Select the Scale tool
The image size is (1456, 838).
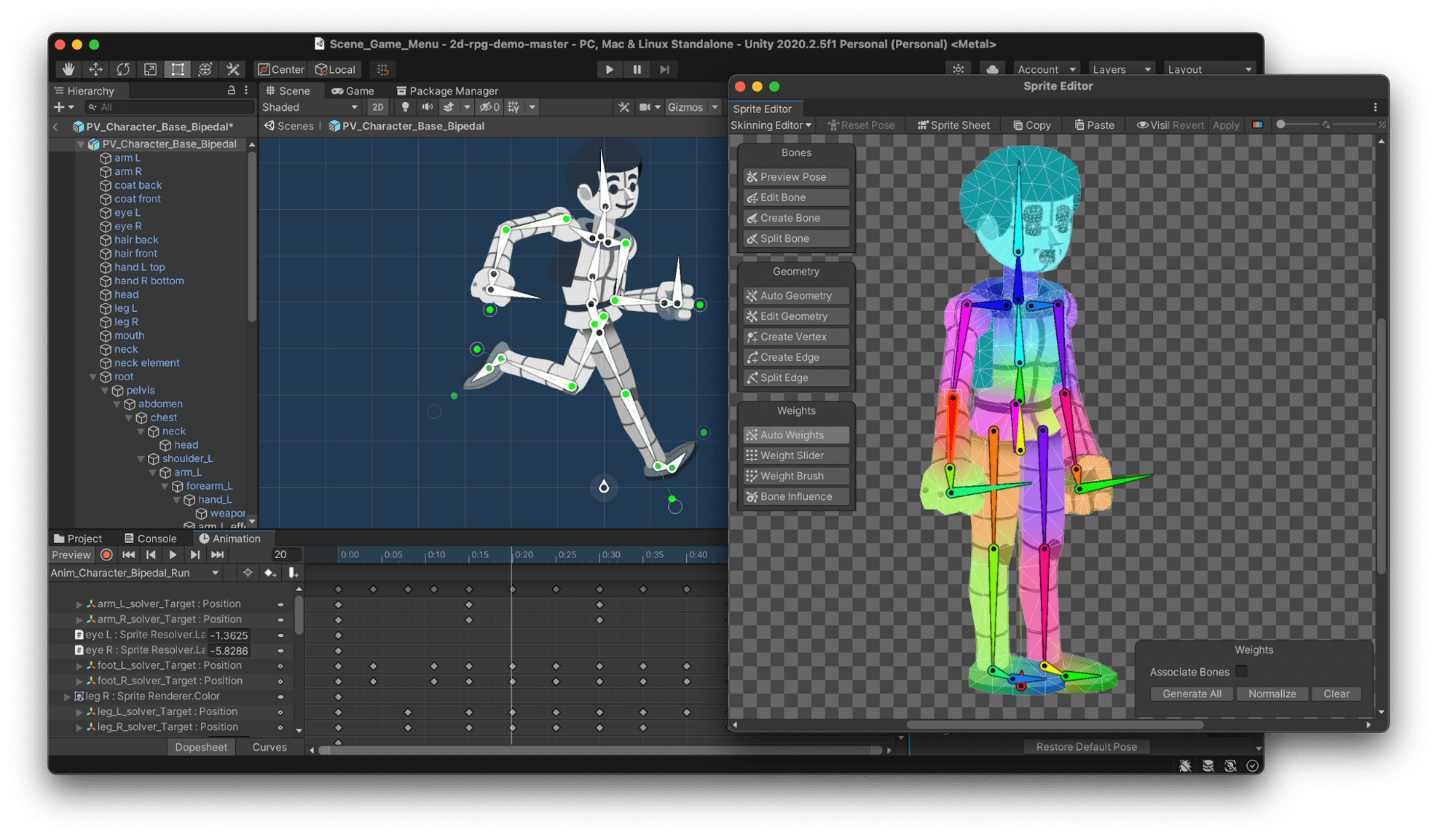click(150, 69)
